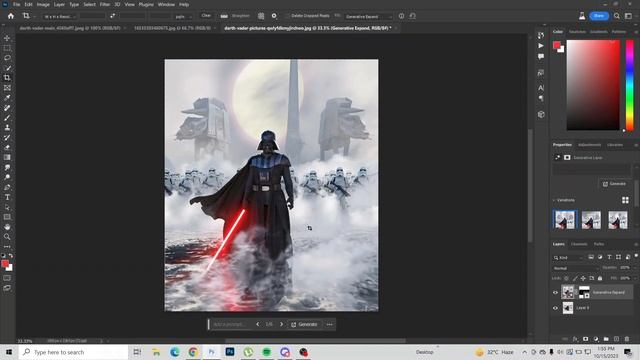Select the Rectangular Marquee tool
This screenshot has height=360, width=640.
(7, 48)
